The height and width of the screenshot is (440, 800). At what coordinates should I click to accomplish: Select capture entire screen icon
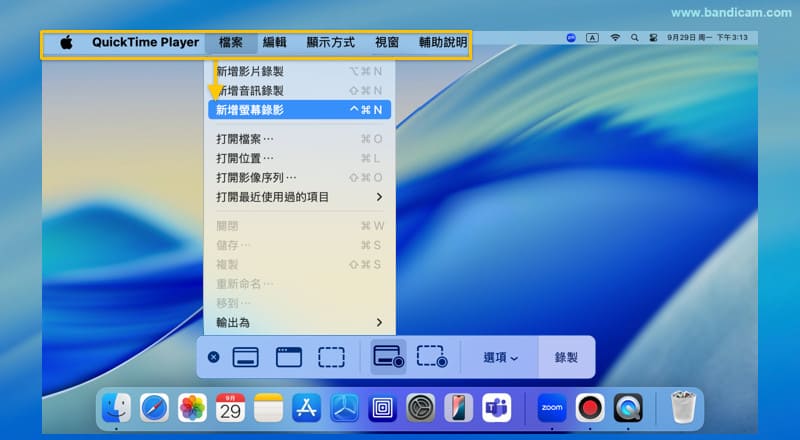click(246, 357)
